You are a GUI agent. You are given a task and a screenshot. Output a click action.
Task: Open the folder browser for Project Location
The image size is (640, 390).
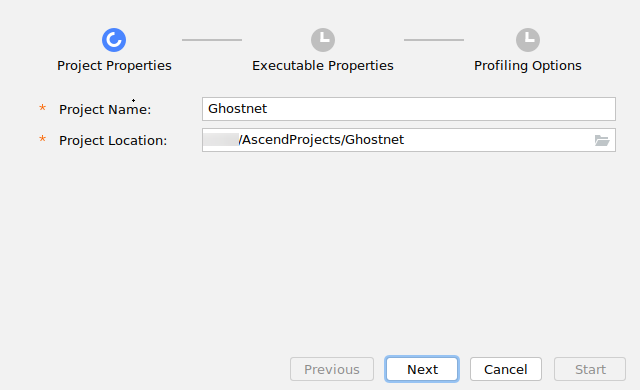click(602, 140)
